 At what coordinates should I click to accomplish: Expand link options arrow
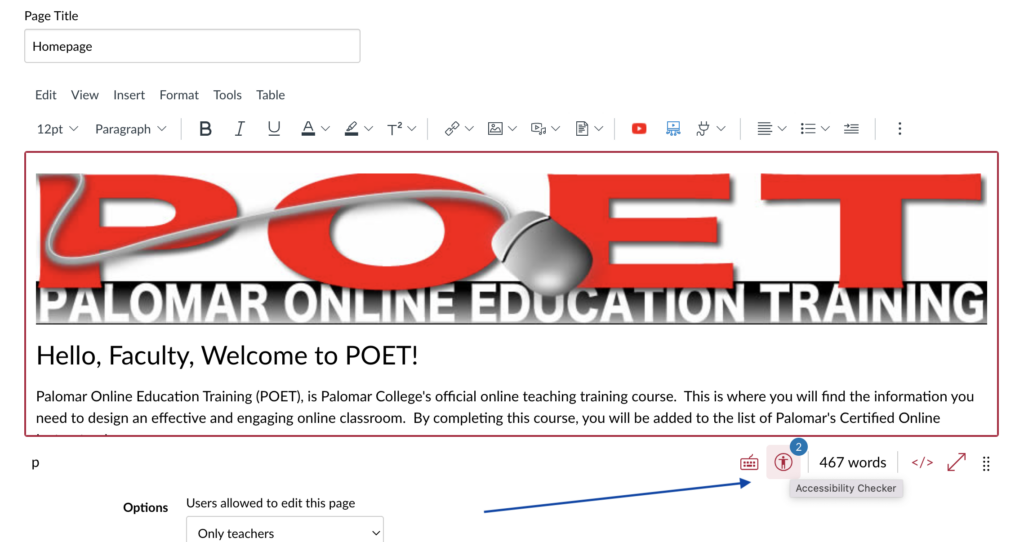[x=469, y=129]
